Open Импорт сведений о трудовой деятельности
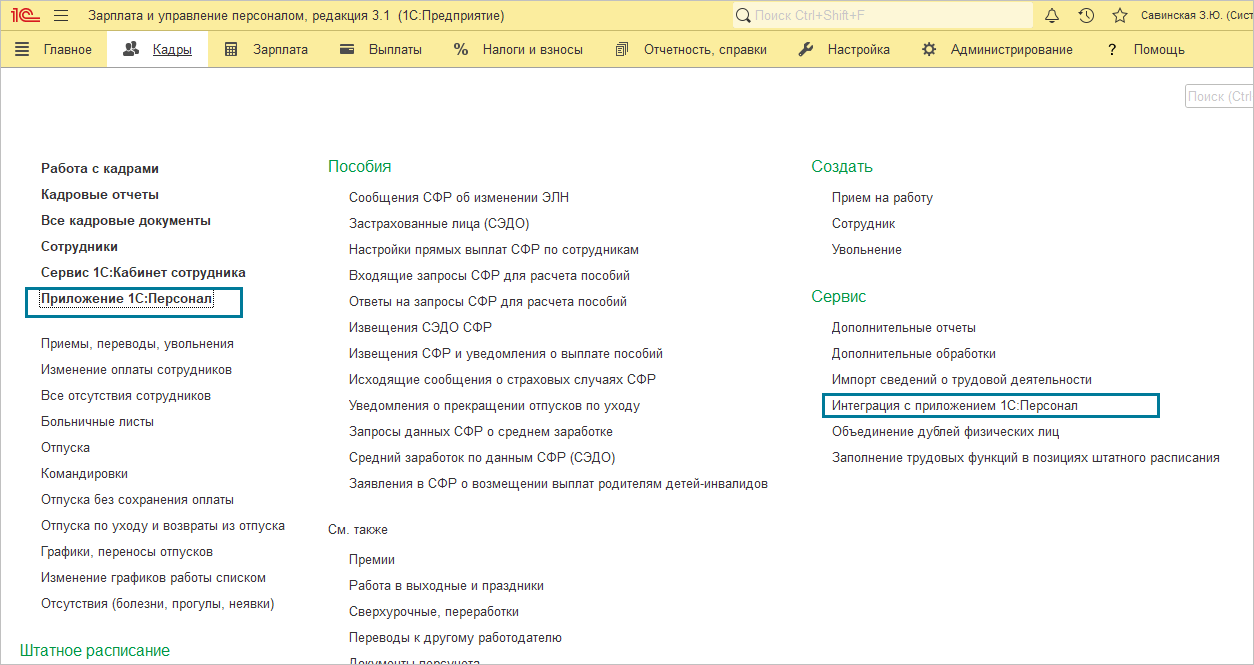1254x665 pixels. (962, 380)
